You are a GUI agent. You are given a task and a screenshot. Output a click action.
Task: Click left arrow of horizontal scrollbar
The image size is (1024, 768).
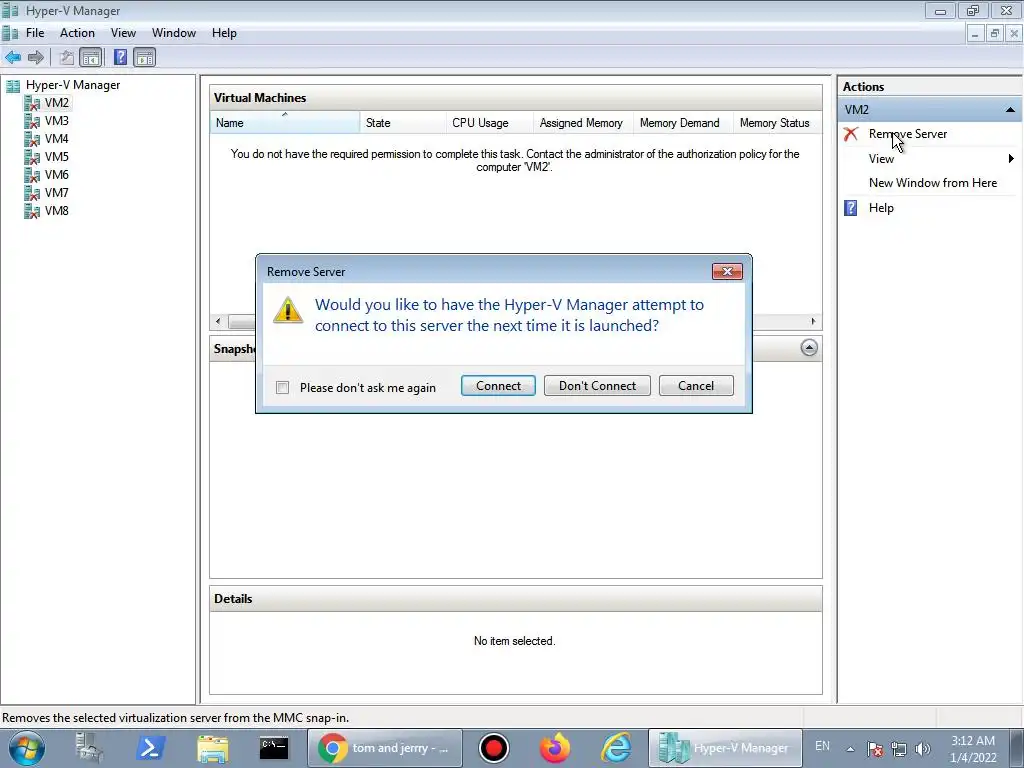click(218, 321)
